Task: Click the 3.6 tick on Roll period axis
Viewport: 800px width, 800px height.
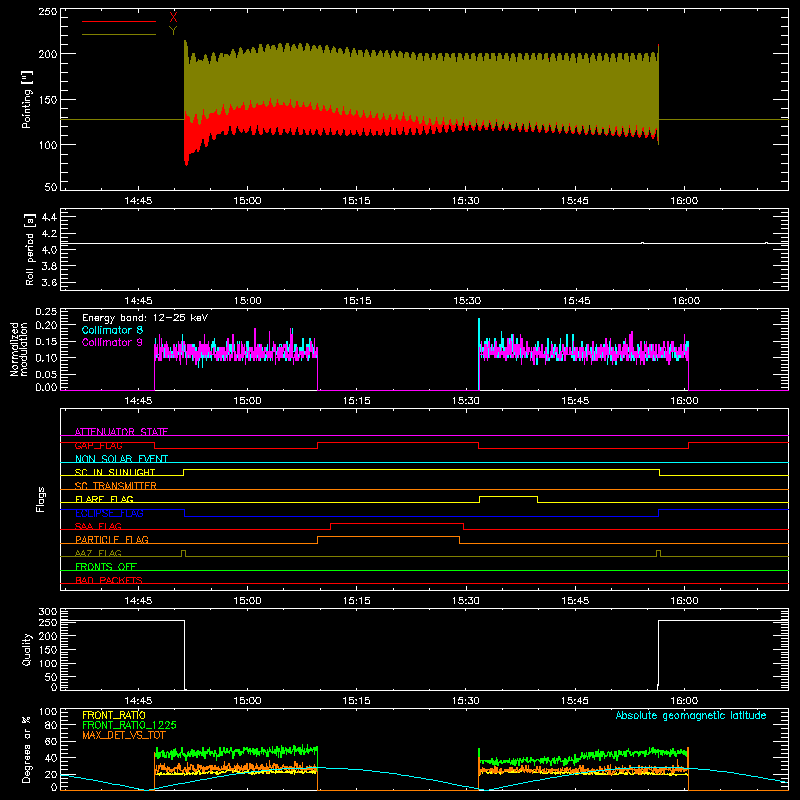Action: coord(49,282)
